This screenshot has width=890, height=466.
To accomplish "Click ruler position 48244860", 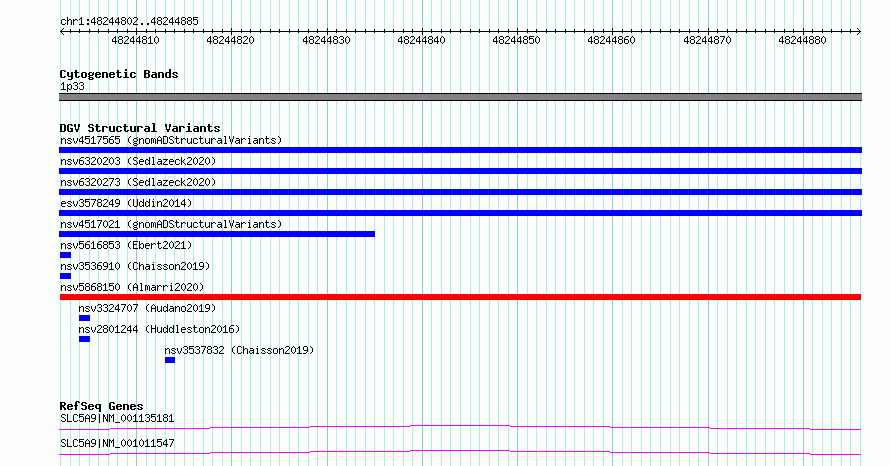I will pyautogui.click(x=611, y=40).
